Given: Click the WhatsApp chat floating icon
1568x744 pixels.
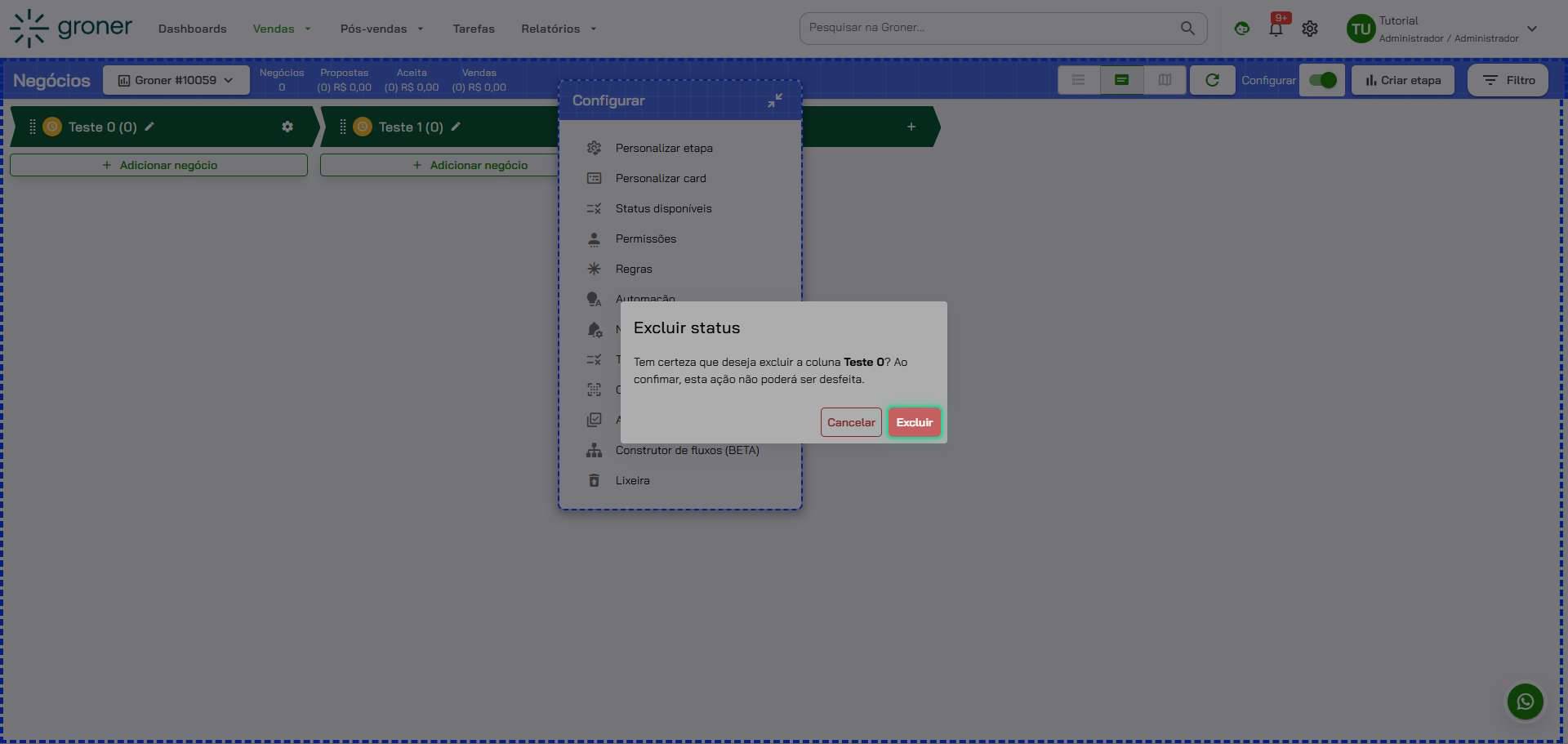Looking at the screenshot, I should pyautogui.click(x=1525, y=702).
